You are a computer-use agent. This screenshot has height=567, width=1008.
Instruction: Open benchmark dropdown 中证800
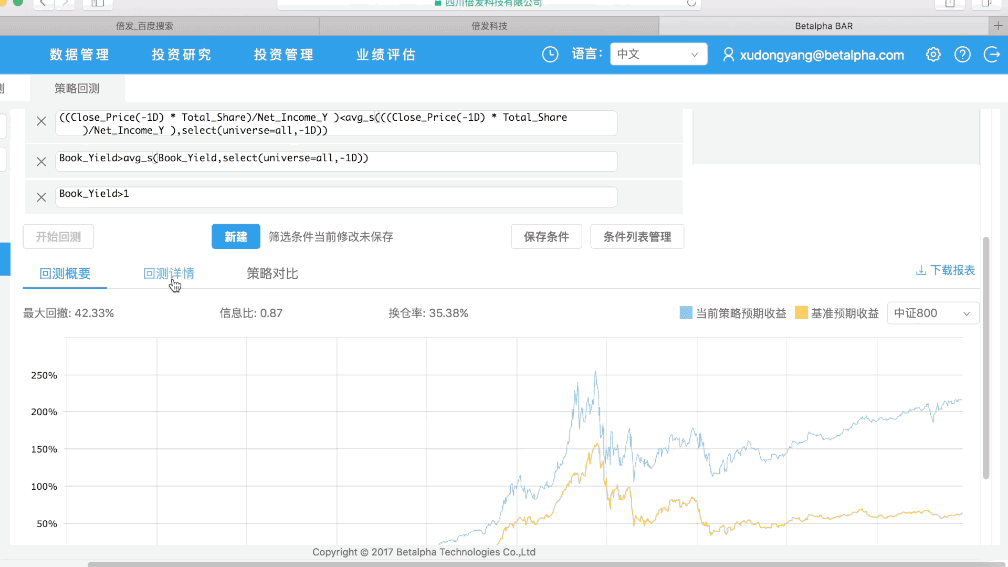pyautogui.click(x=933, y=313)
